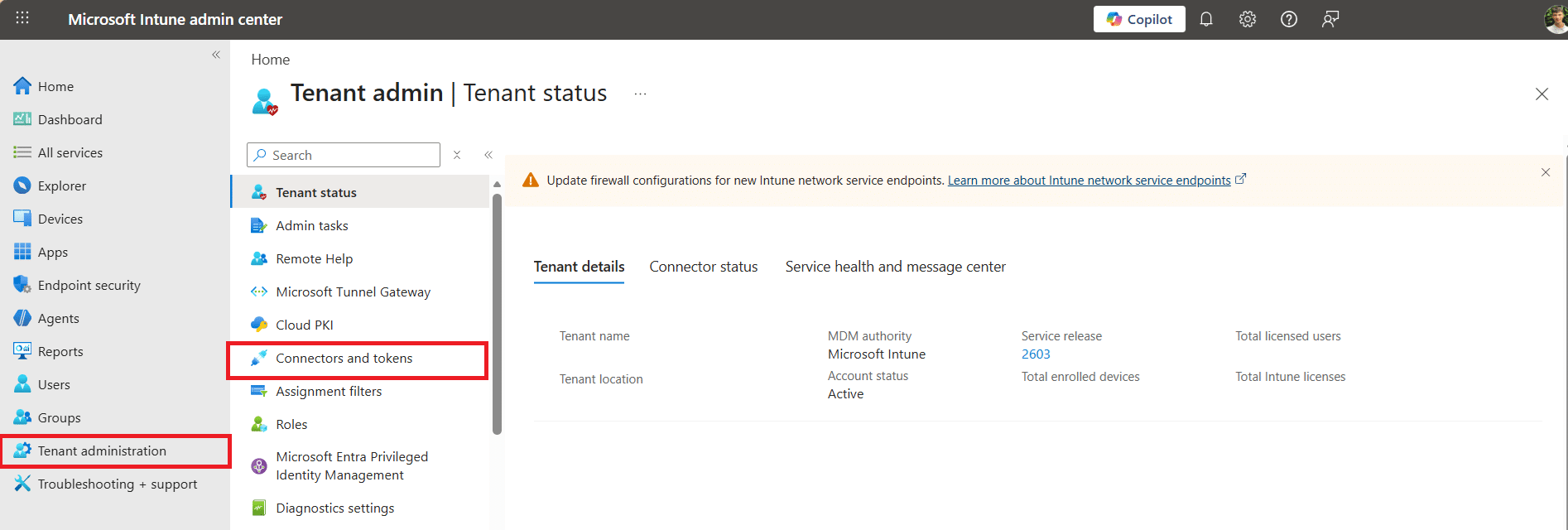
Task: Collapse the Tenant admin submenu pane
Action: coord(488,155)
